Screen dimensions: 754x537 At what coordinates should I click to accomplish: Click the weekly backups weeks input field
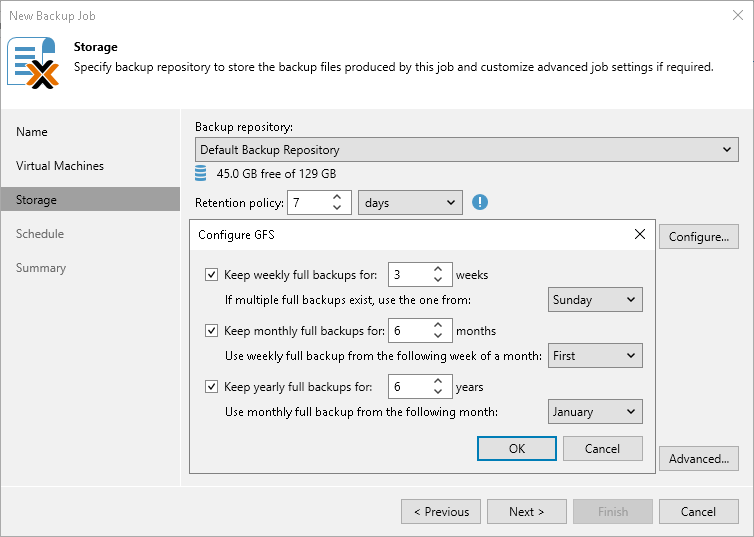tap(409, 275)
